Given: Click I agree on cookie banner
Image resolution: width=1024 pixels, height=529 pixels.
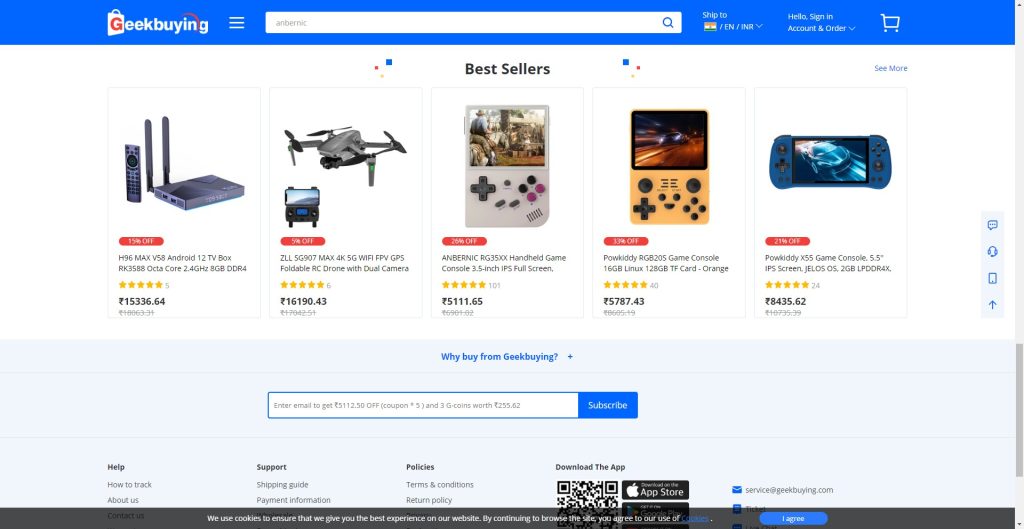Looking at the screenshot, I should (x=793, y=519).
